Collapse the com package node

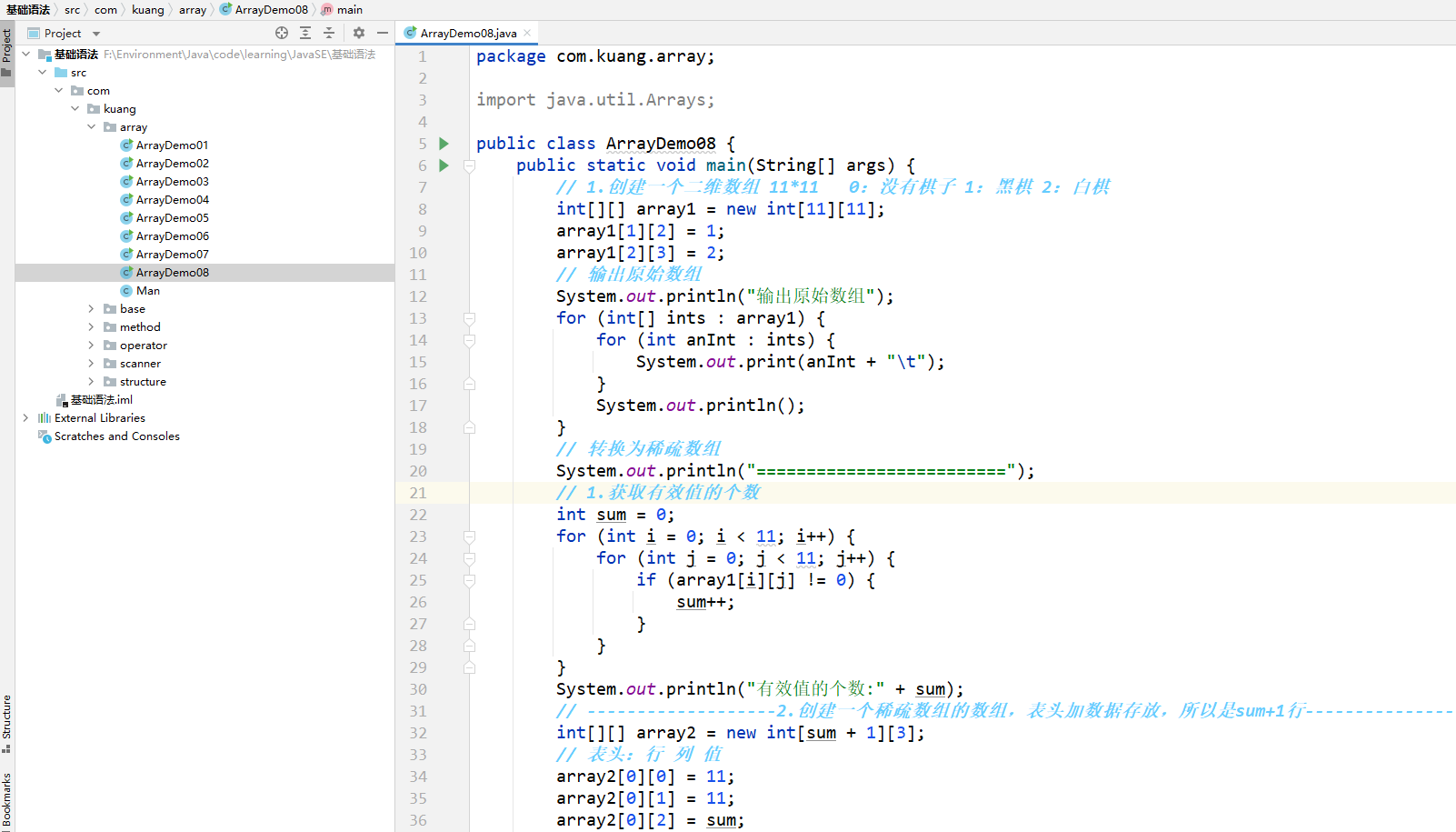pos(58,91)
